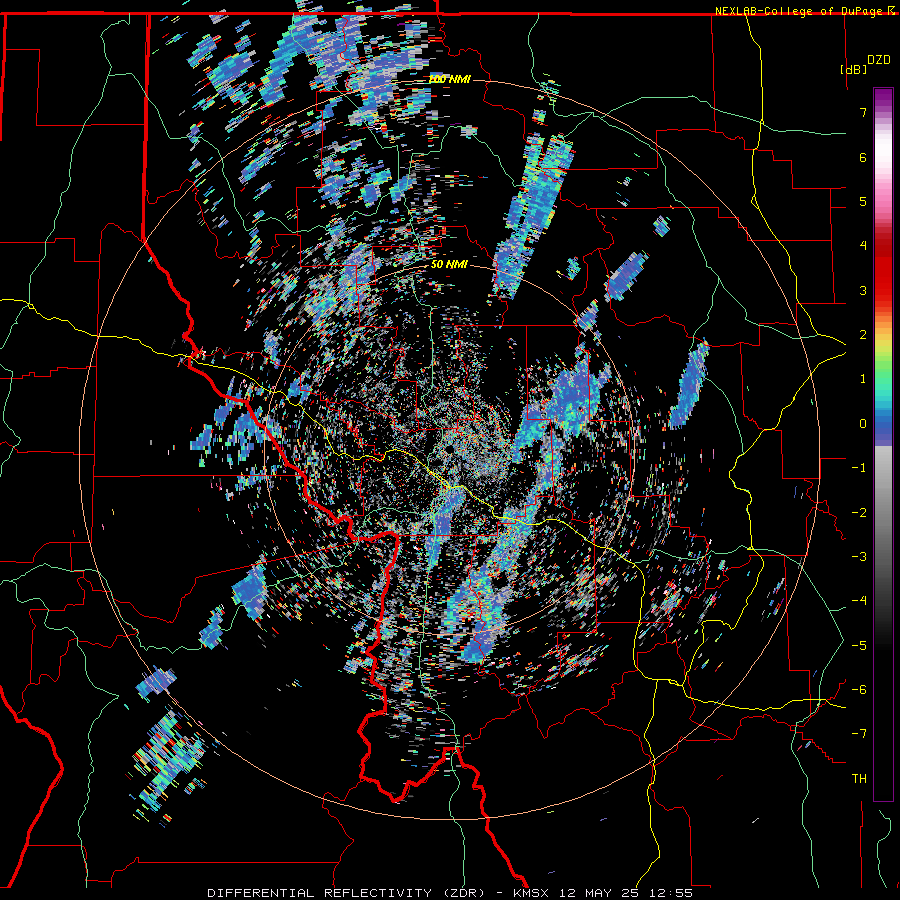The image size is (900, 900).
Task: Click the -3 value on color scale
Action: coord(859,557)
